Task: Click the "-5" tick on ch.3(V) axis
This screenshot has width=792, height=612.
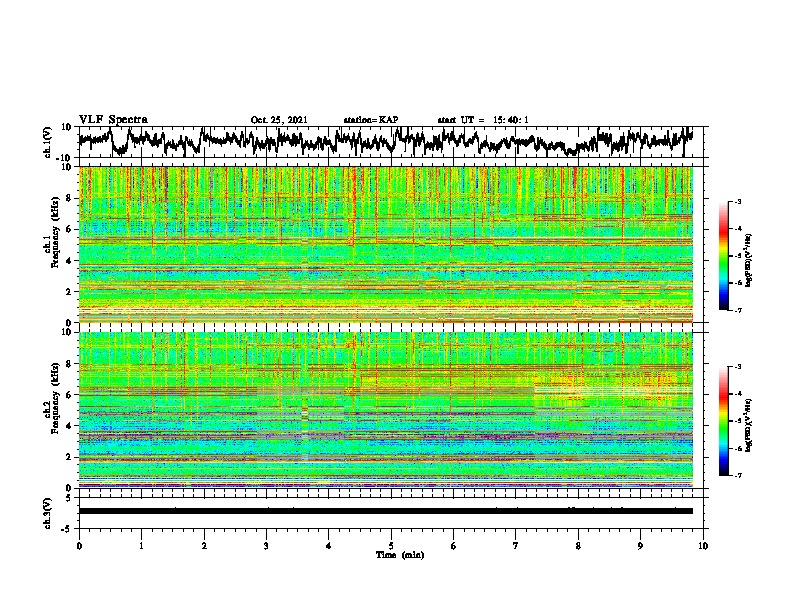Action: pos(68,529)
